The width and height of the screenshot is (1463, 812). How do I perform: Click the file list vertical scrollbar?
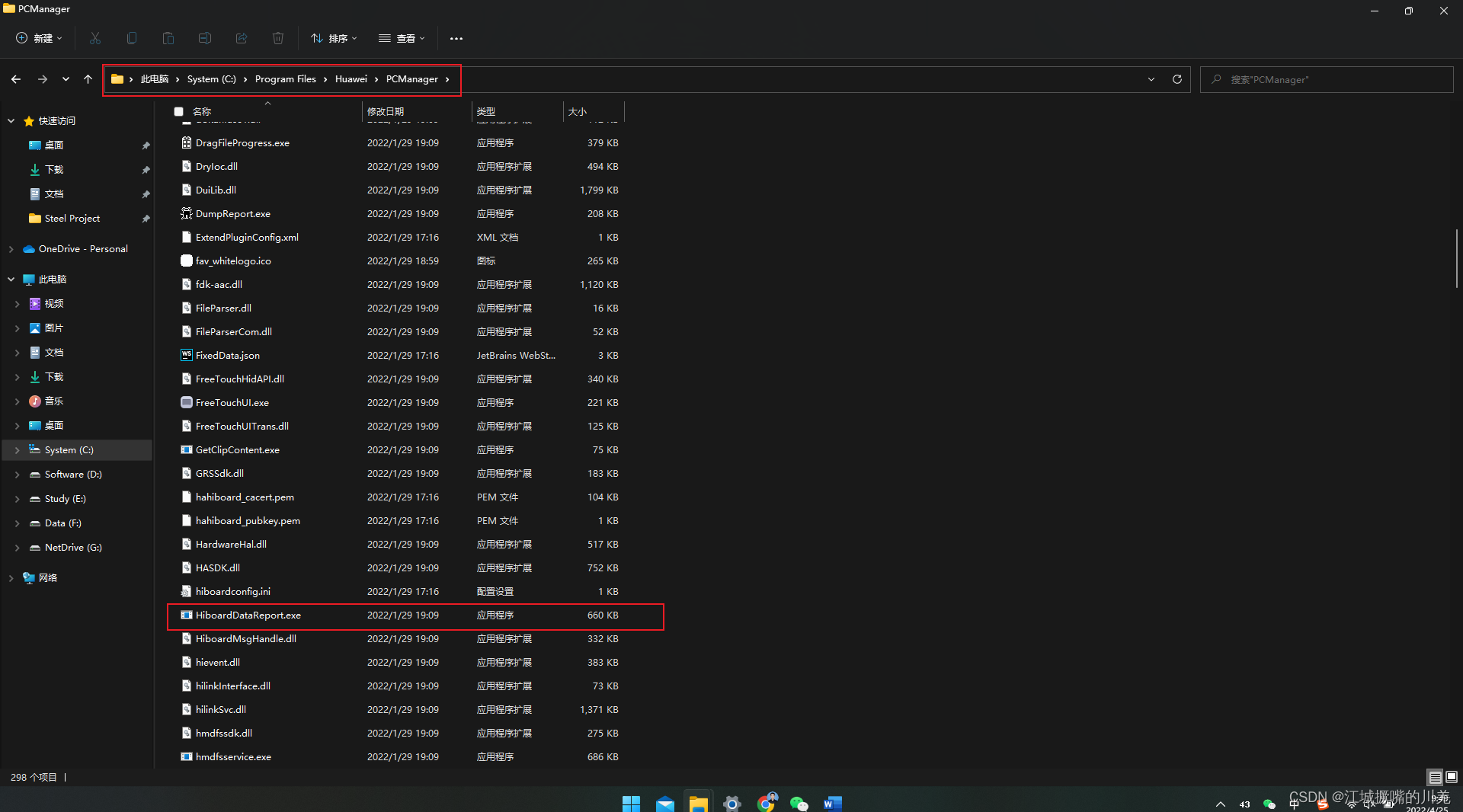pyautogui.click(x=1457, y=259)
